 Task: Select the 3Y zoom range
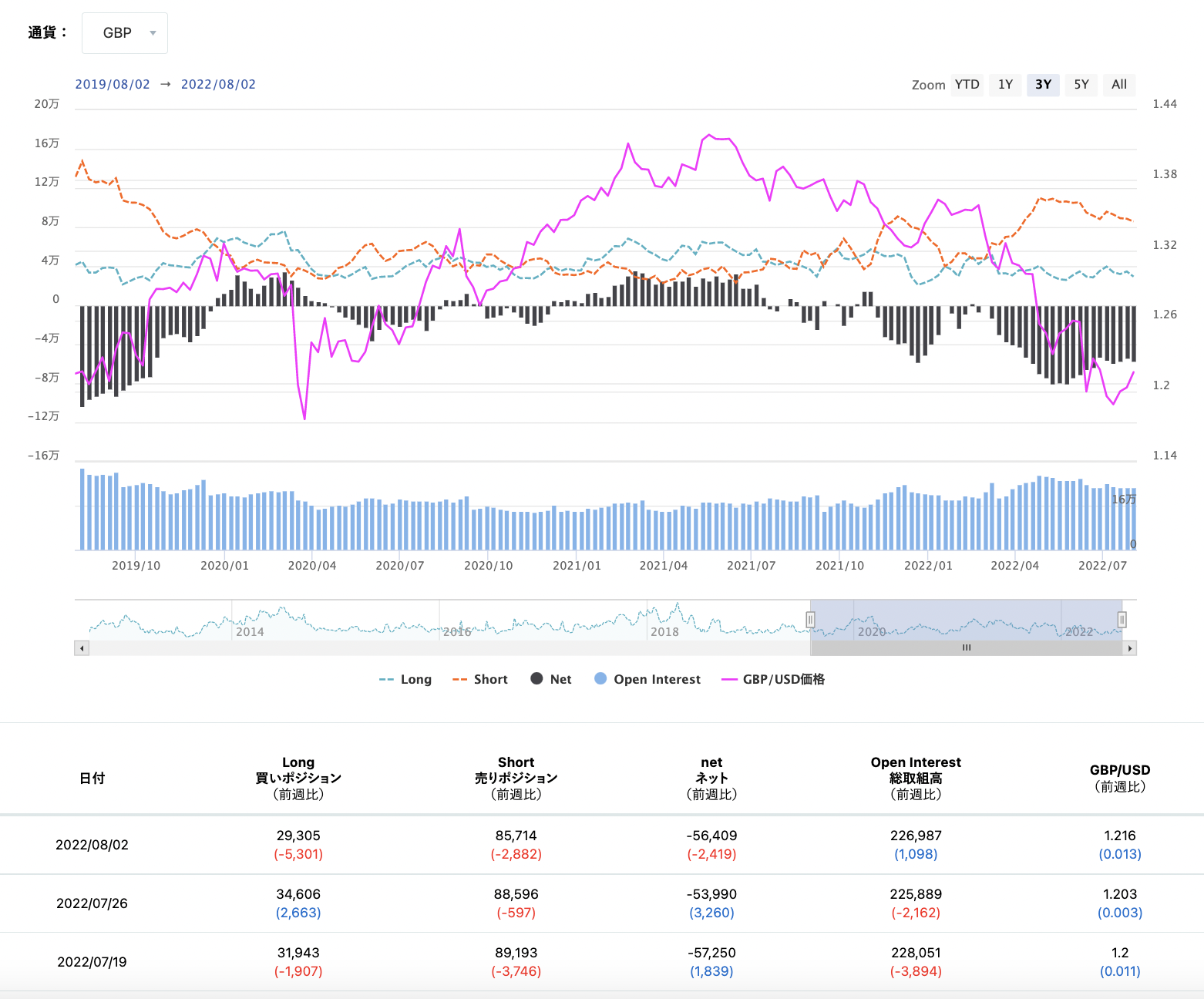point(1044,85)
